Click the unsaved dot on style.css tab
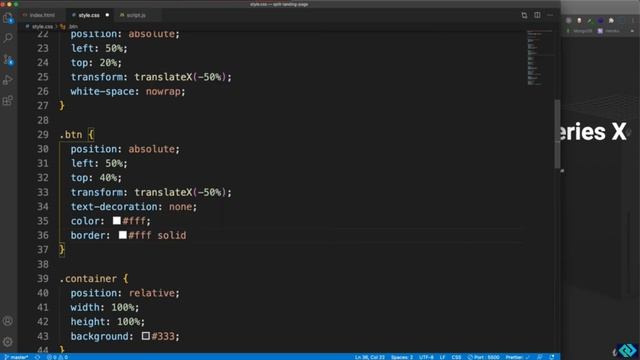Screen dimensions: 640x360 tap(107, 15)
